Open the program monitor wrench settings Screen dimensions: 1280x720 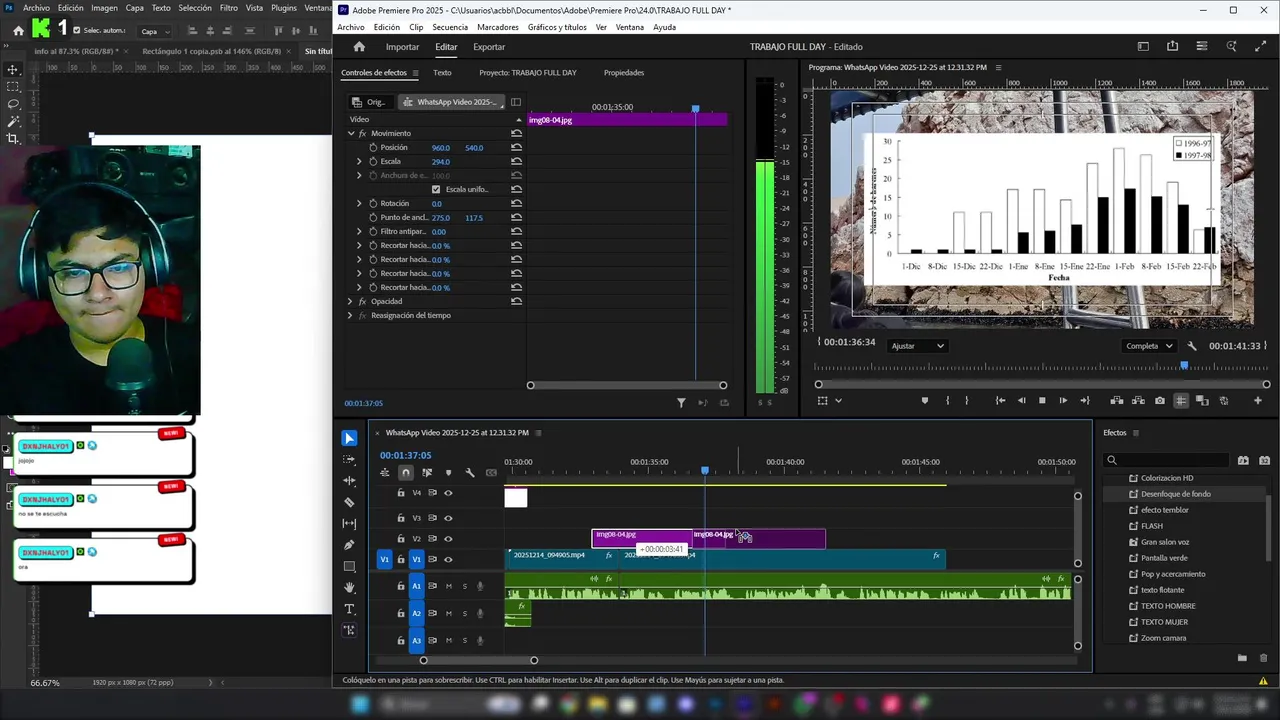[1192, 346]
